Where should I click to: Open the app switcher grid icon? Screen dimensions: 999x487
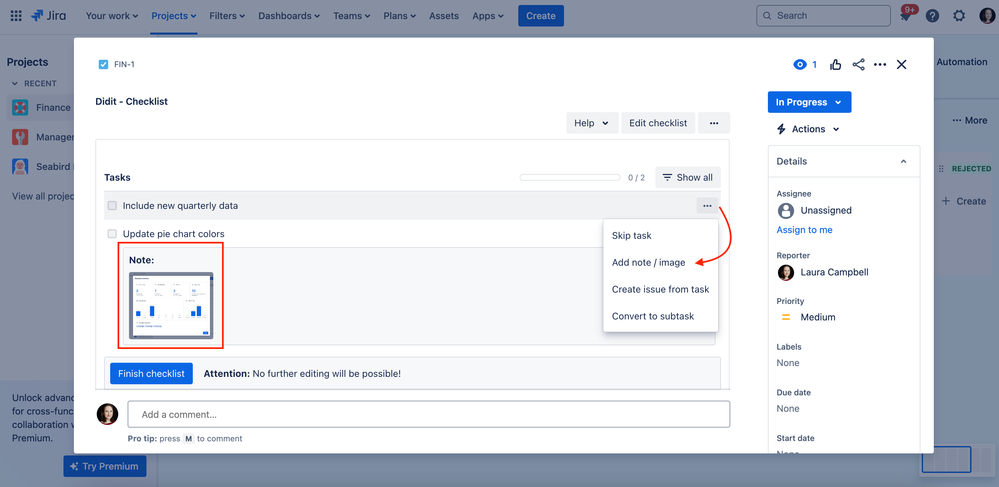(17, 16)
